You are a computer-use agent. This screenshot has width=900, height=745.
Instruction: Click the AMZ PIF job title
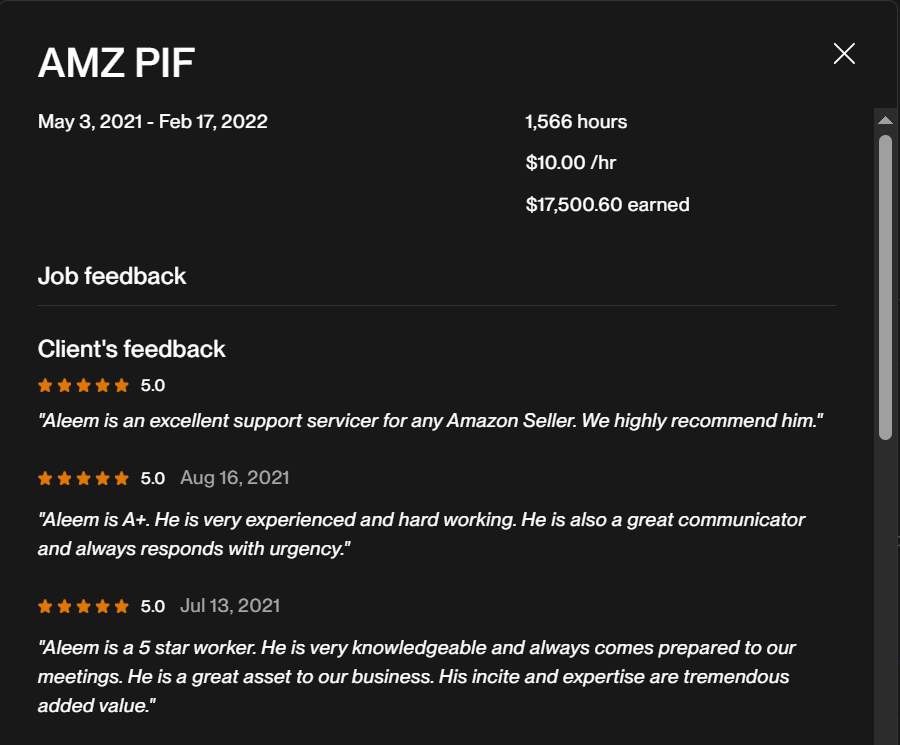[116, 63]
